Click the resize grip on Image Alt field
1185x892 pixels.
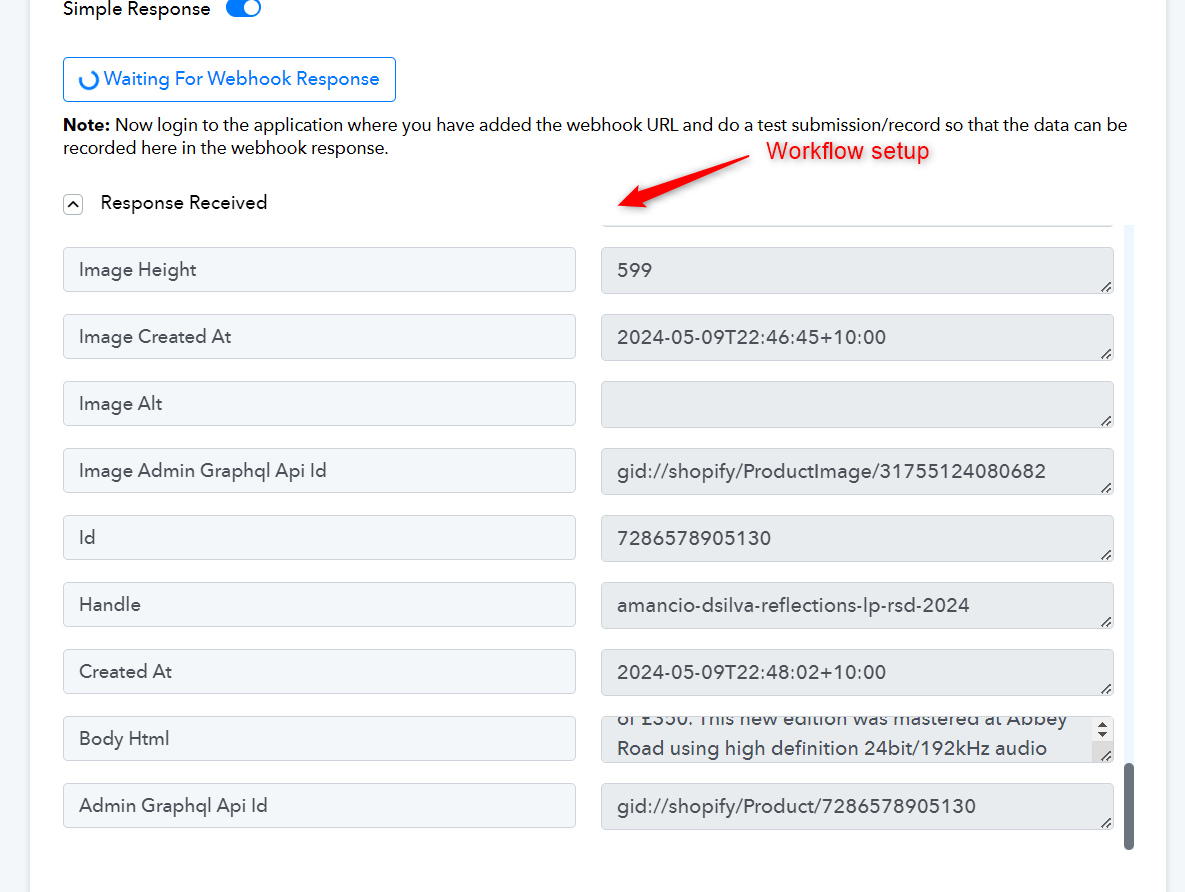[1106, 421]
